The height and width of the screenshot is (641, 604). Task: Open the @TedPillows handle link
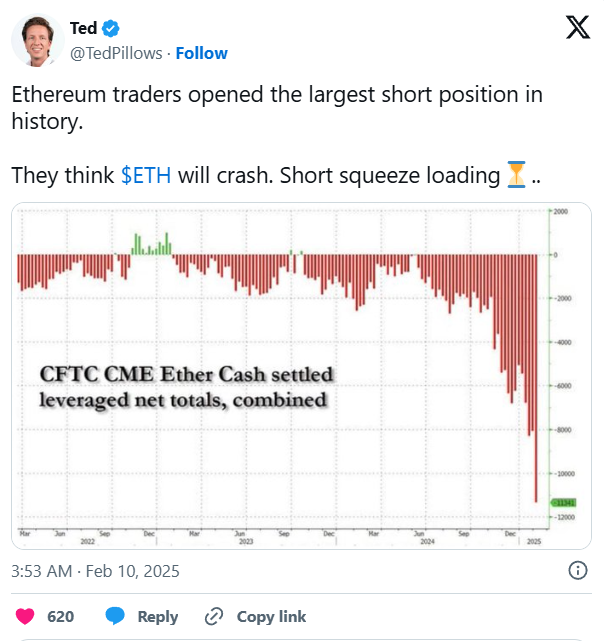(x=116, y=54)
